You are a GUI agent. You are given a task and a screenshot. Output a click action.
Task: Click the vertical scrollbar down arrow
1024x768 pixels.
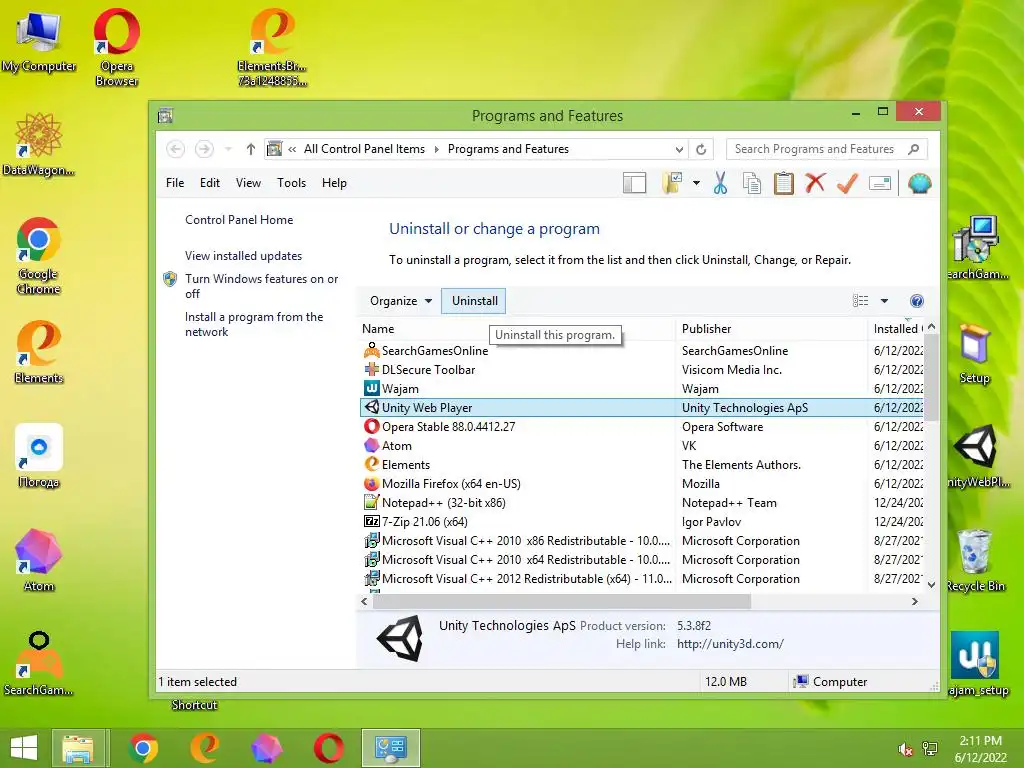(x=931, y=584)
